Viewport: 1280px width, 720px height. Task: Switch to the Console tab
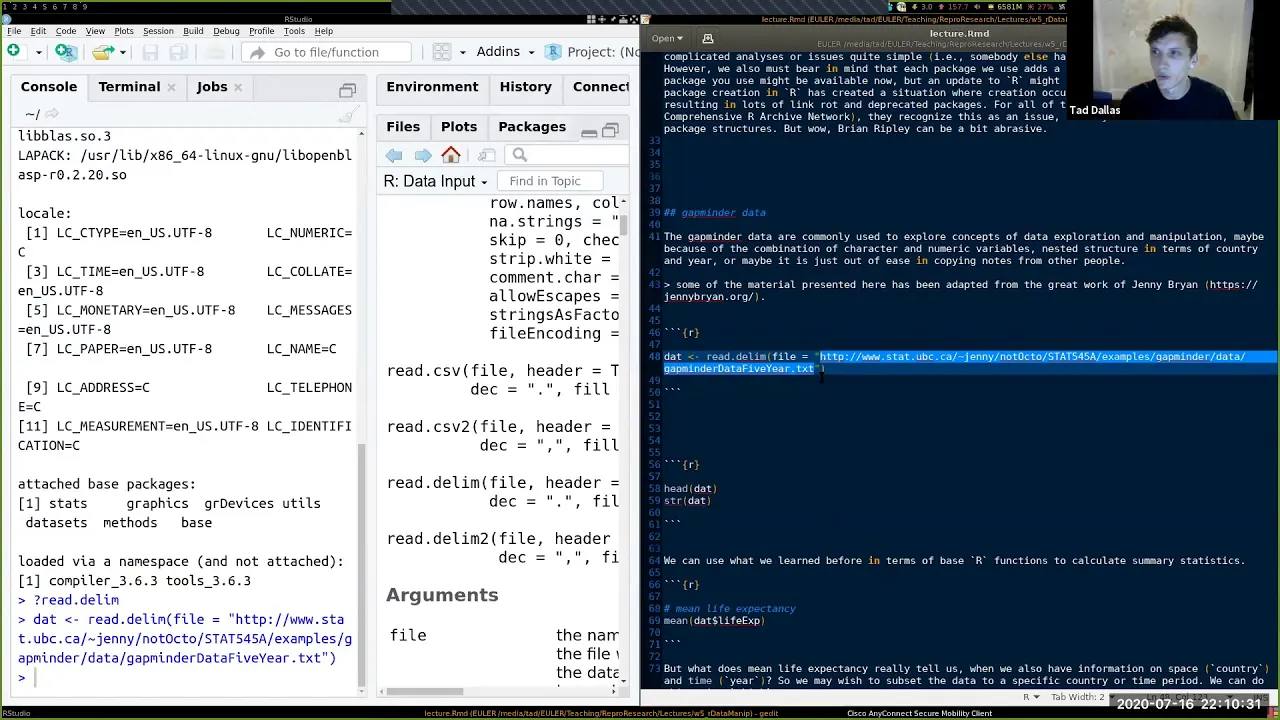point(49,87)
